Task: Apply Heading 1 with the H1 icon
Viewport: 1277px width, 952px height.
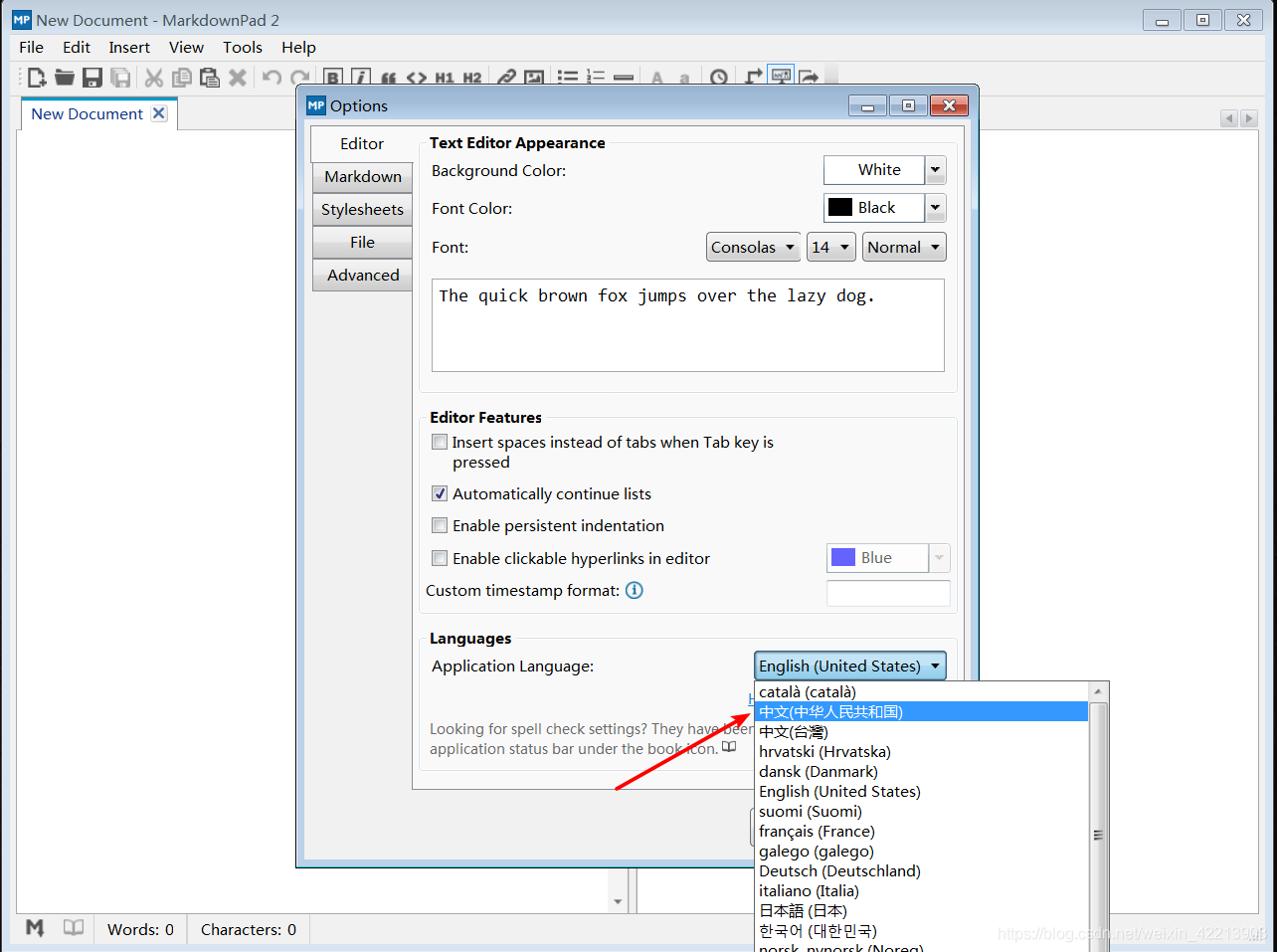Action: tap(445, 78)
